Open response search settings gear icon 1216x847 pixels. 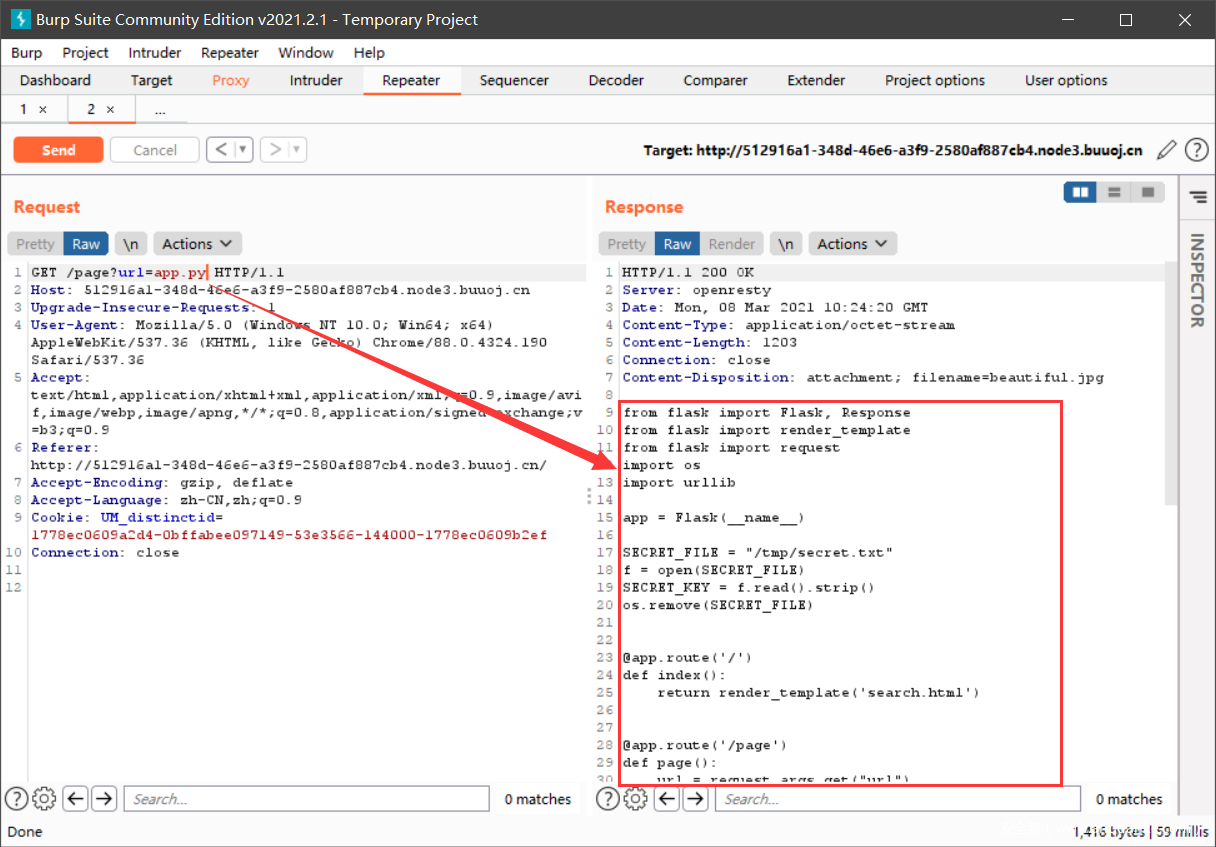(x=635, y=799)
